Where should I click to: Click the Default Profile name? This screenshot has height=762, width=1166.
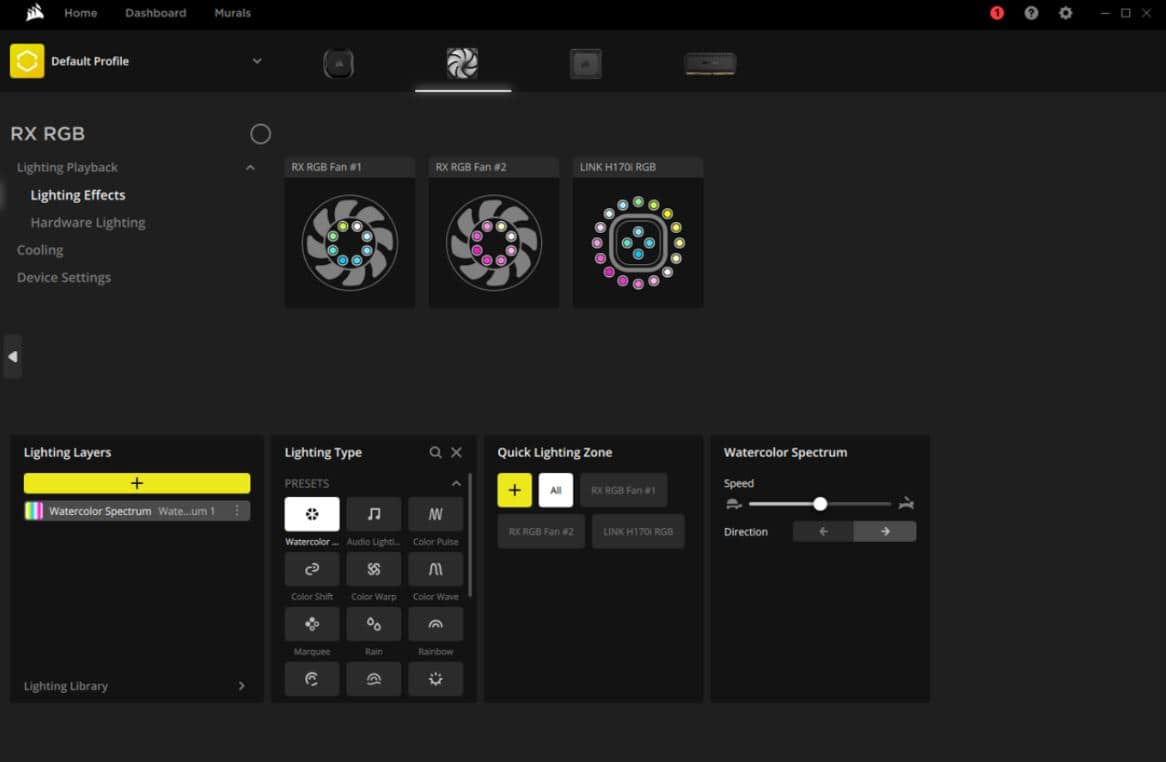90,61
